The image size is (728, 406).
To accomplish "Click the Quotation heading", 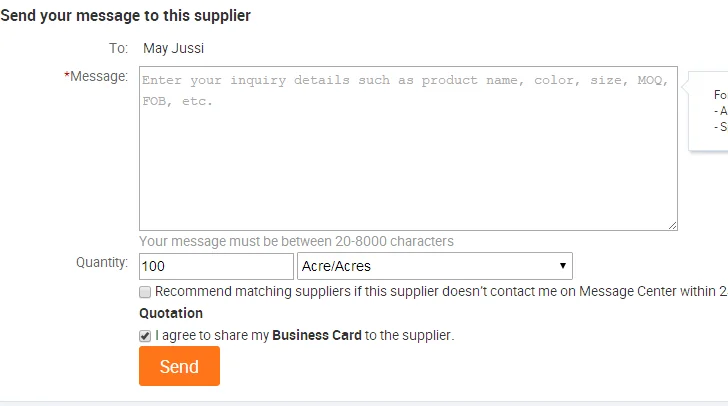I will click(171, 314).
